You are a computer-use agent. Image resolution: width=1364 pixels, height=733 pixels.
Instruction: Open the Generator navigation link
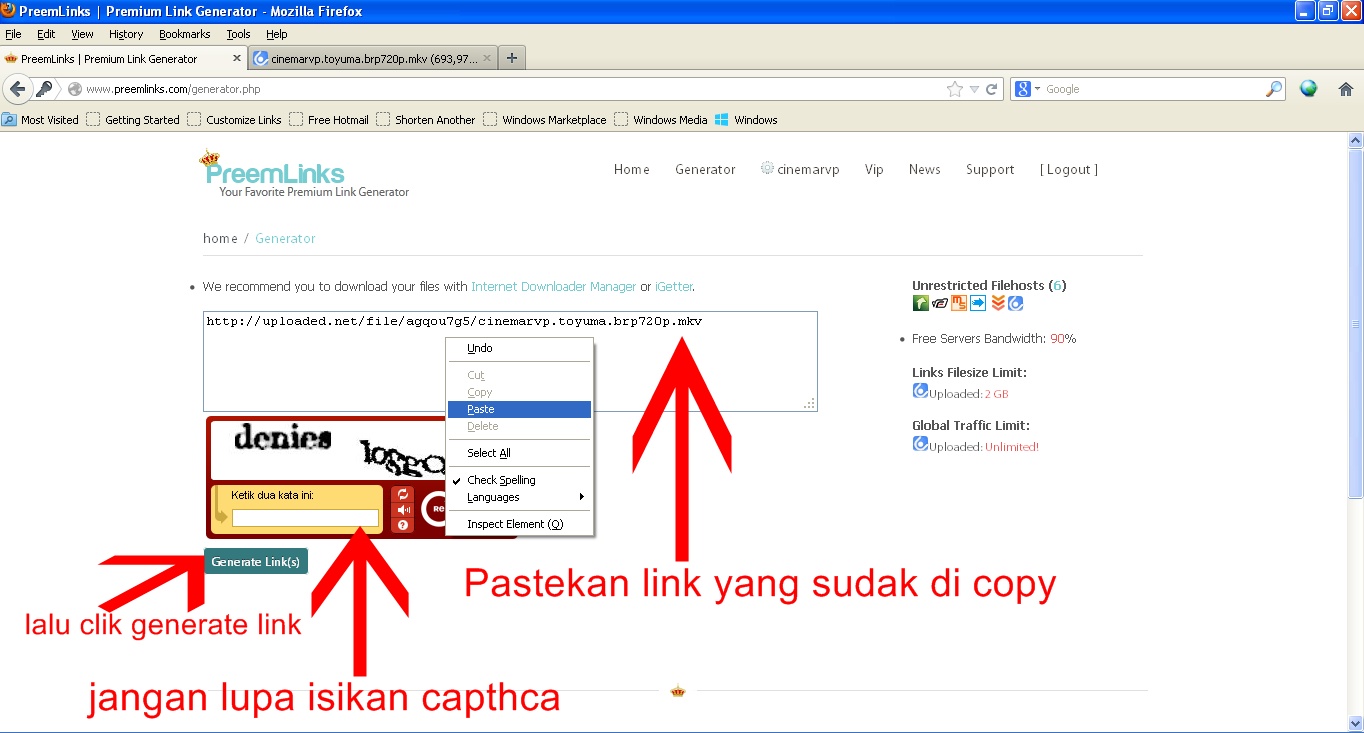[x=705, y=169]
